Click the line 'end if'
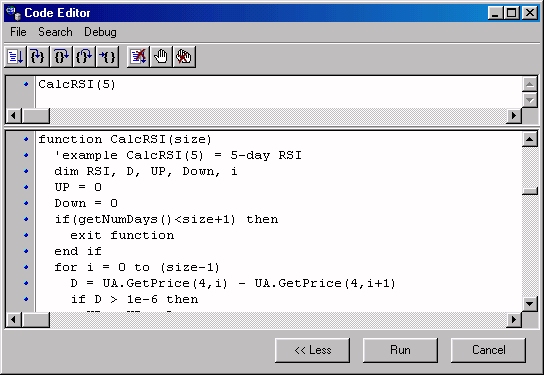This screenshot has width=544, height=375. point(78,251)
